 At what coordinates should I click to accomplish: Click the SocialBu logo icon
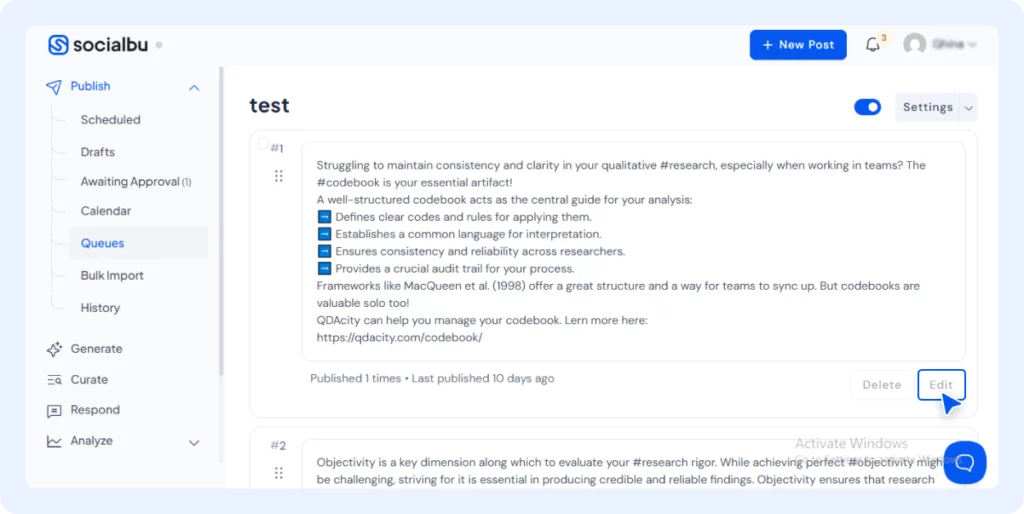(x=58, y=44)
